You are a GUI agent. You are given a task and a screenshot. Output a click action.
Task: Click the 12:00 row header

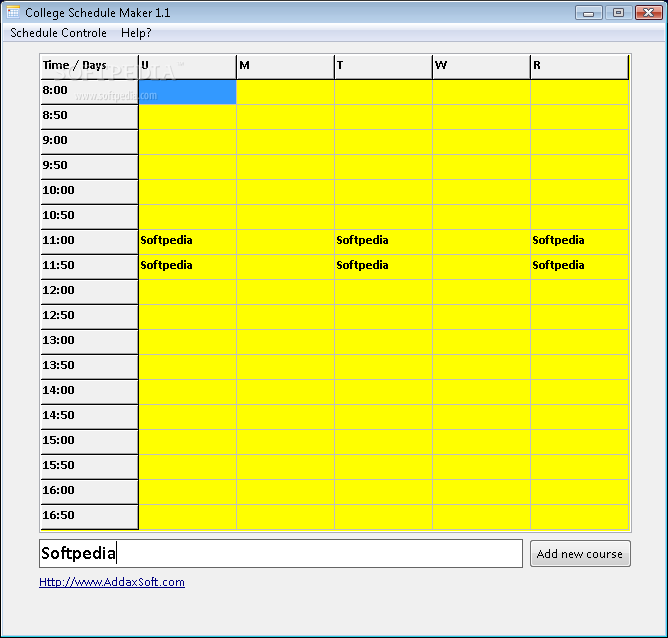[89, 292]
